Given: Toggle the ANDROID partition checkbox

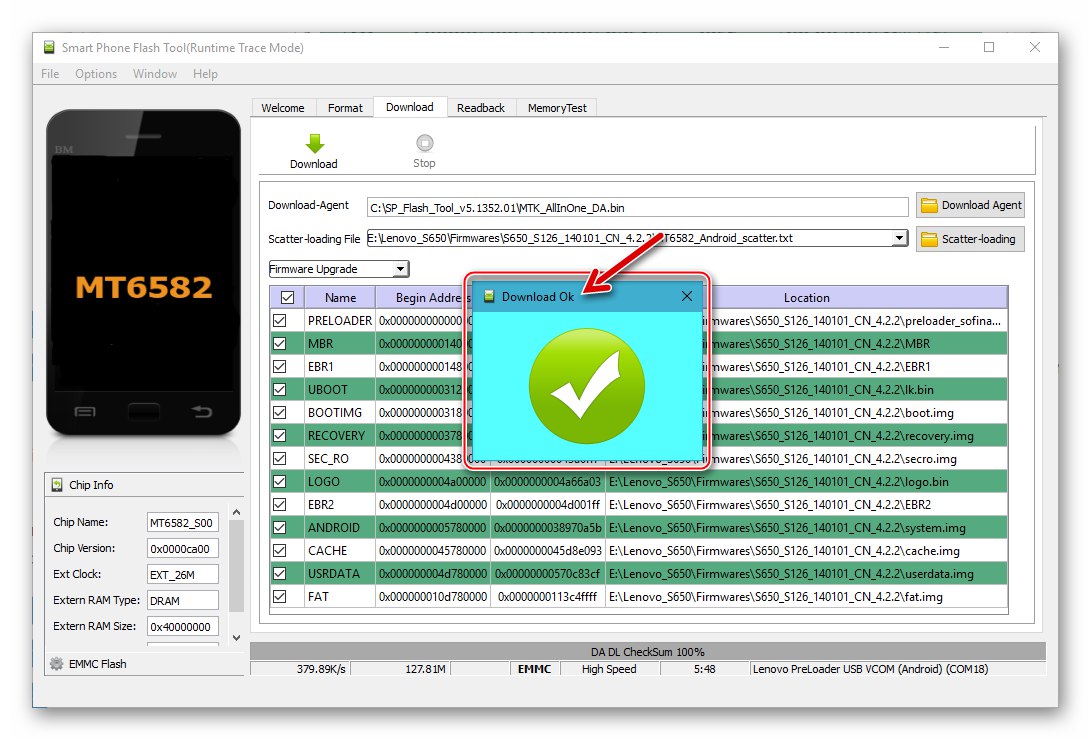Looking at the screenshot, I should pos(279,527).
